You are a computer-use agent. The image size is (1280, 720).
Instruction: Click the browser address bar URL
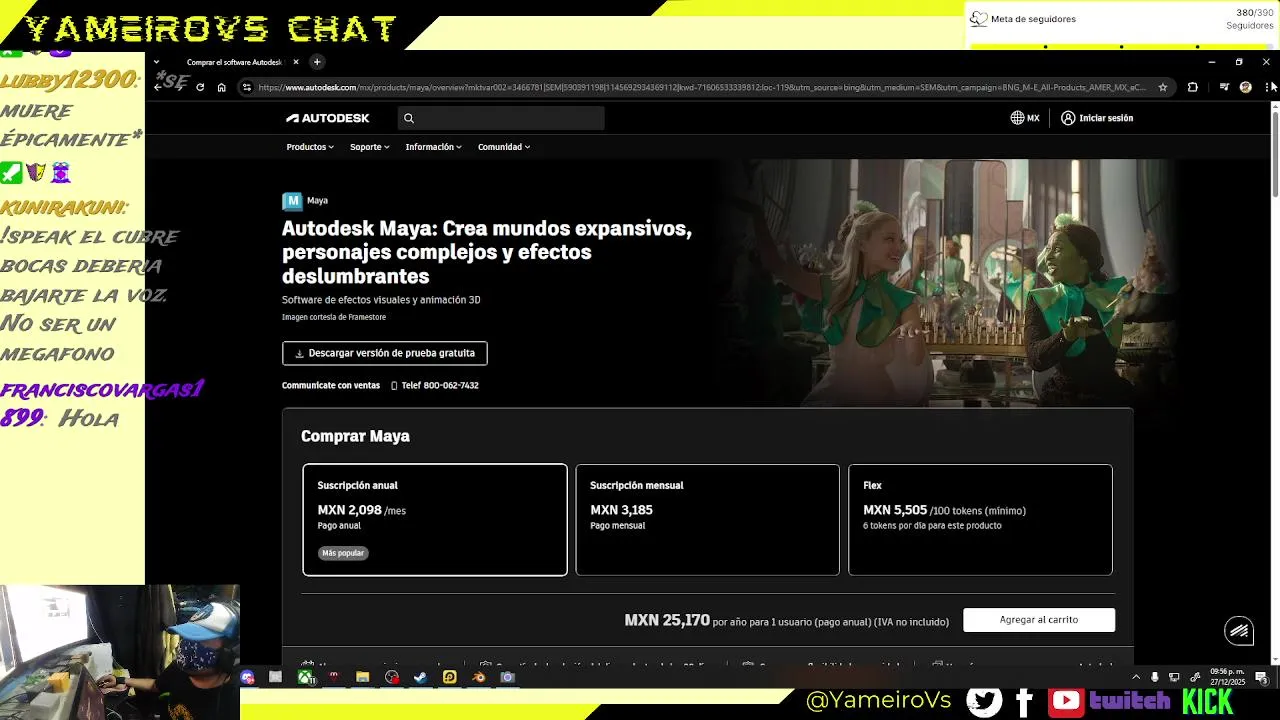point(702,87)
